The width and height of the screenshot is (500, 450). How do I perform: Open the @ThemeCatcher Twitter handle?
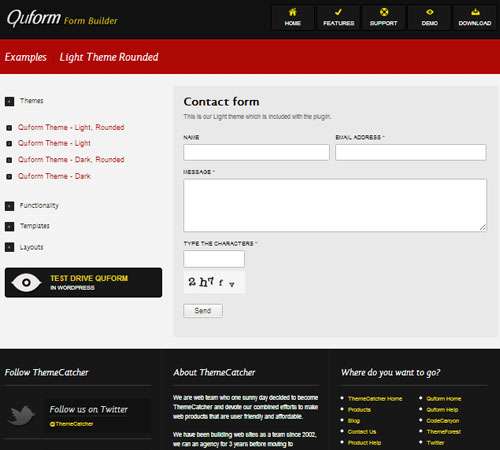[71, 424]
